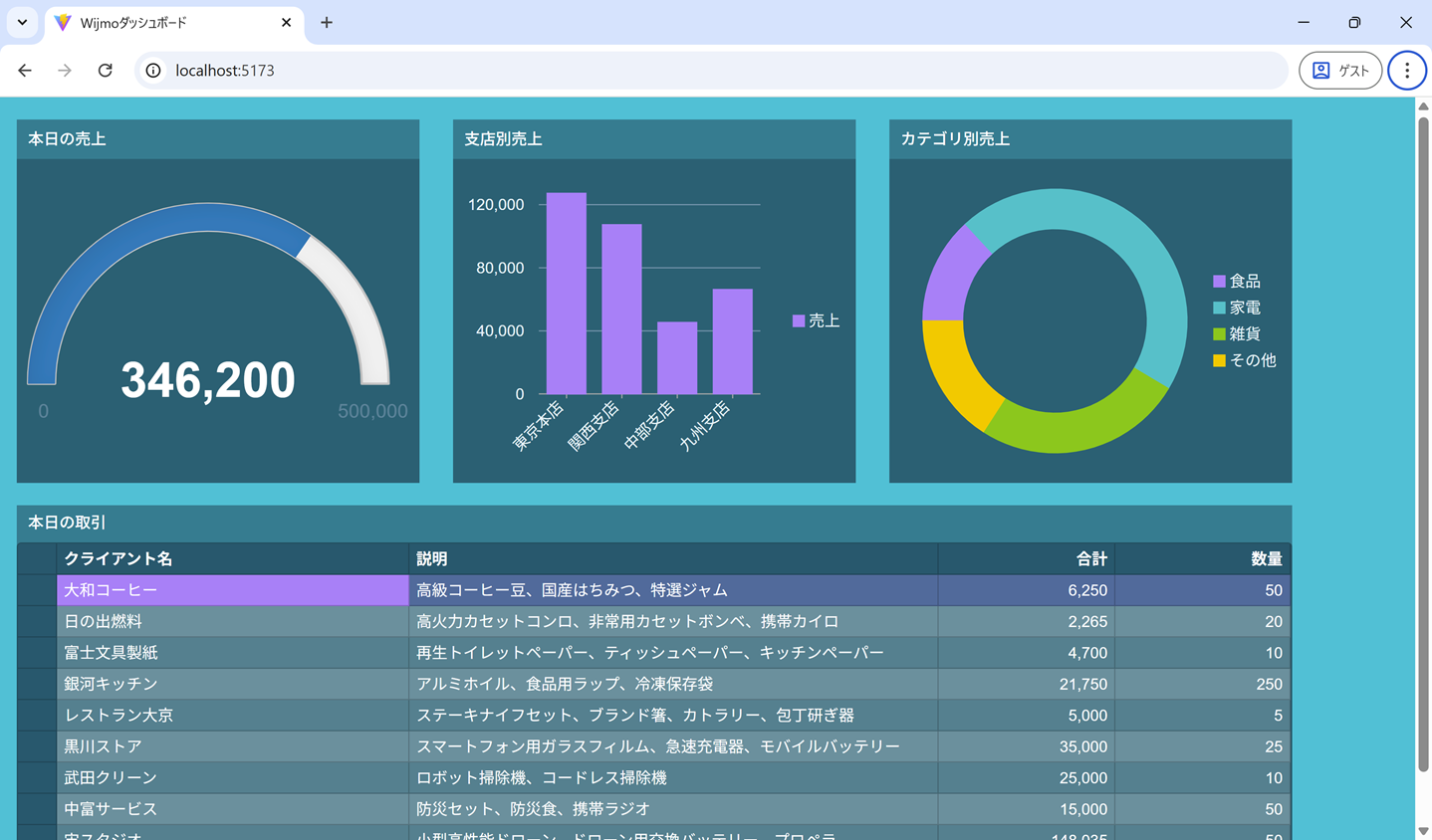
Task: Click the browser back arrow
Action: coord(25,71)
